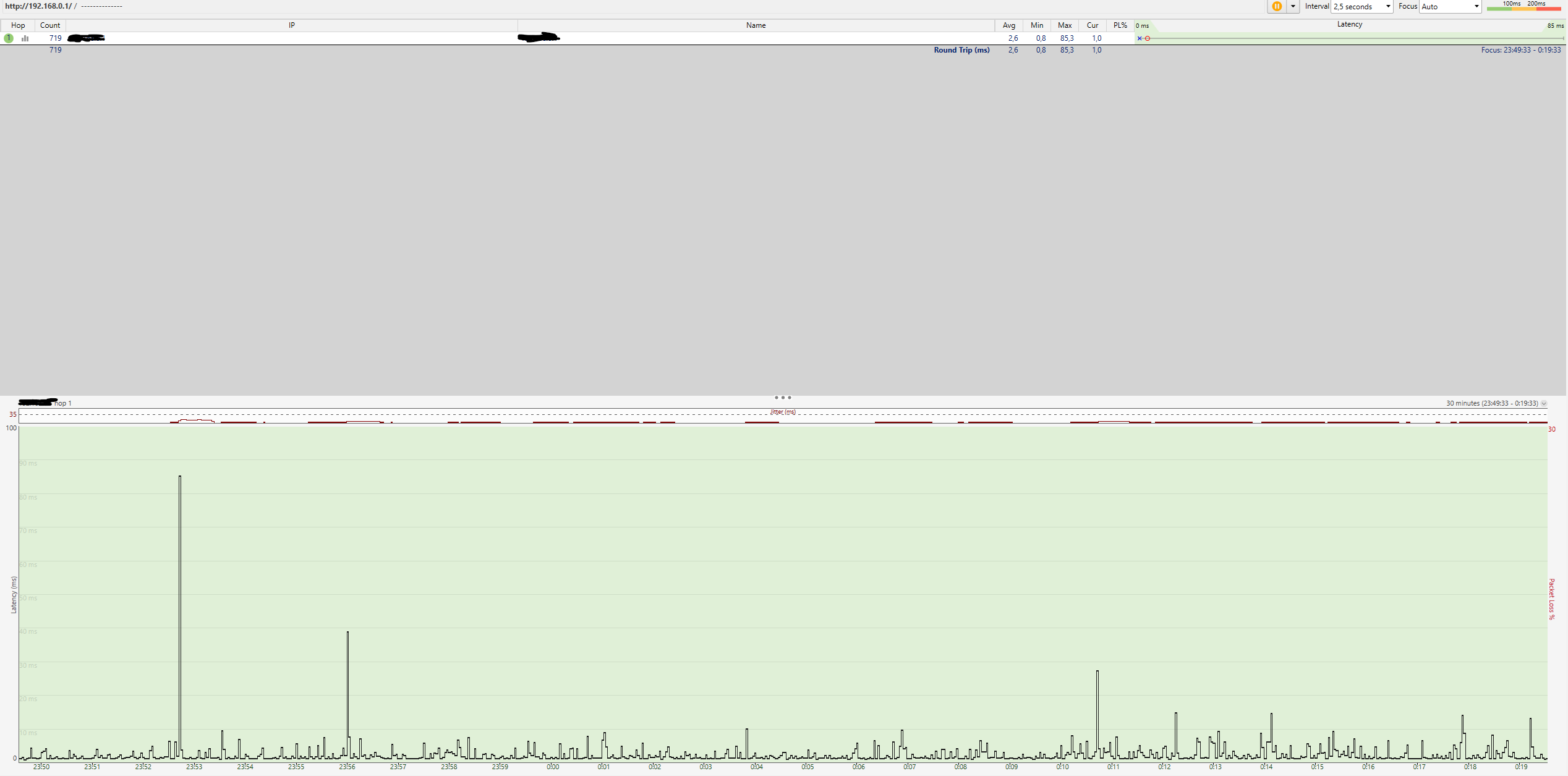Click the IP column header

click(291, 25)
